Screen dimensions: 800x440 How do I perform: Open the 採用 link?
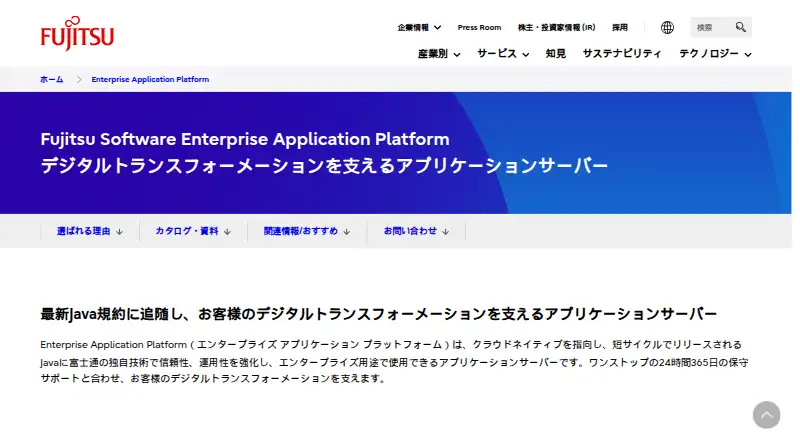620,28
